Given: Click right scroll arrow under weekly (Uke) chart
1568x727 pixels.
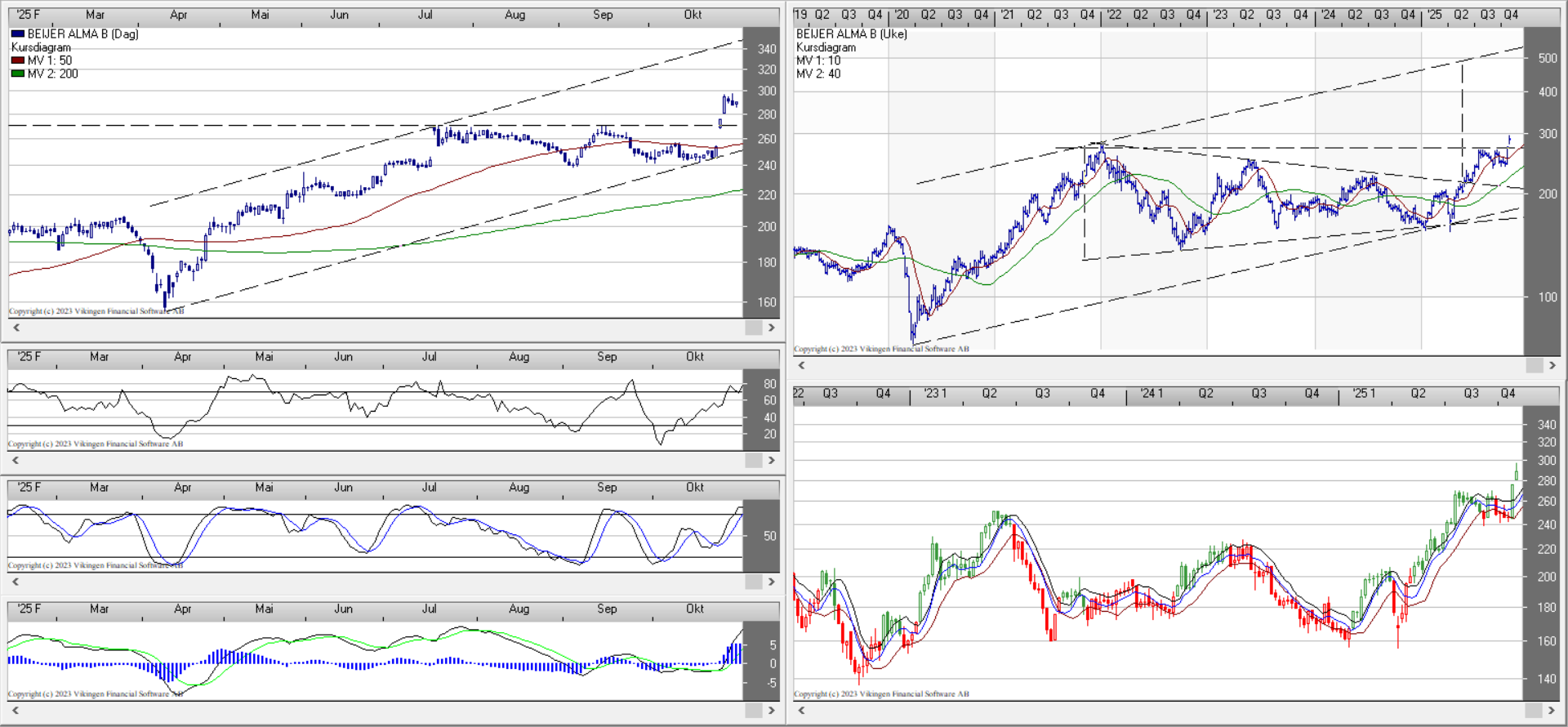Looking at the screenshot, I should 1552,365.
